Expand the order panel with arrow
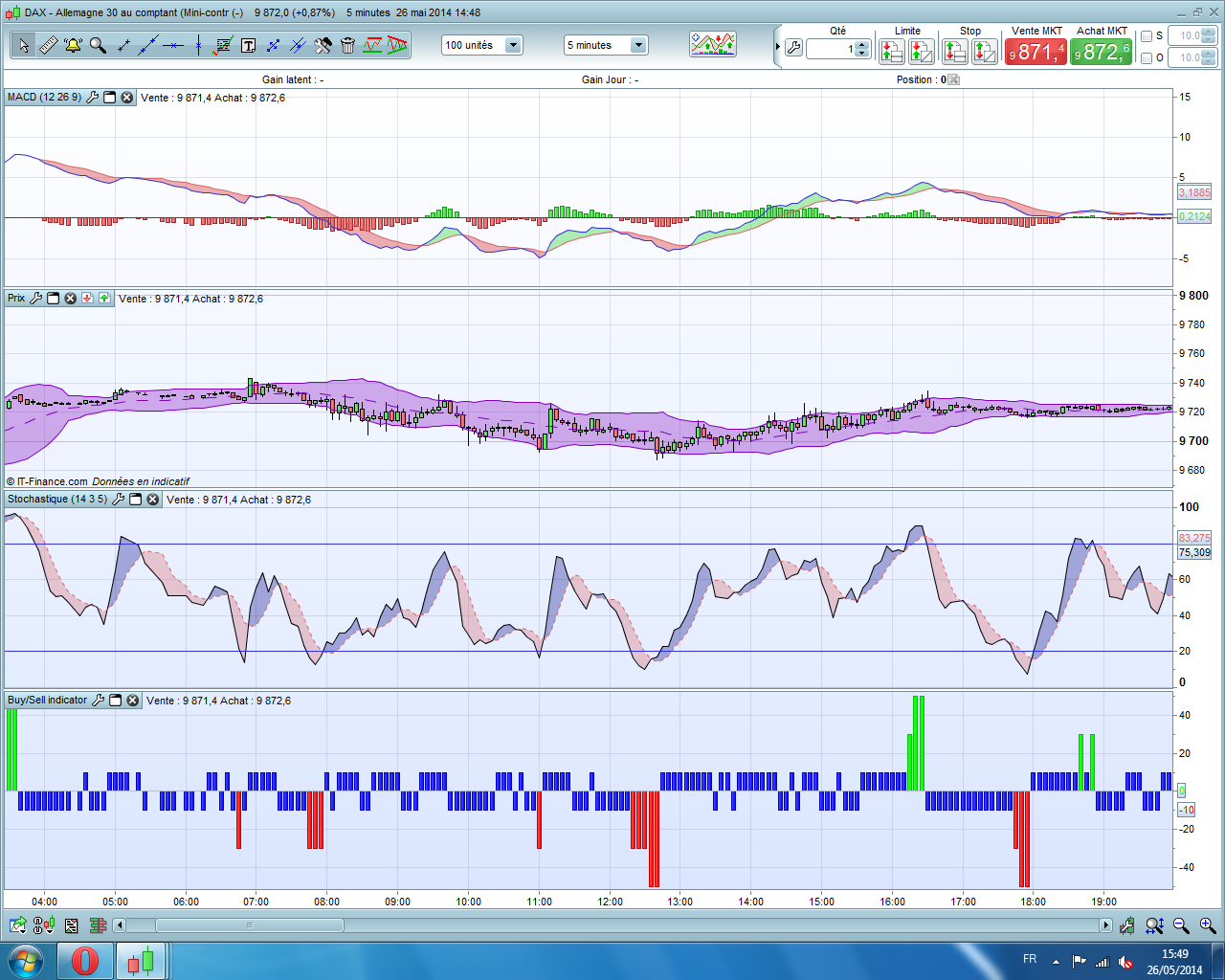This screenshot has width=1225, height=980. point(777,46)
